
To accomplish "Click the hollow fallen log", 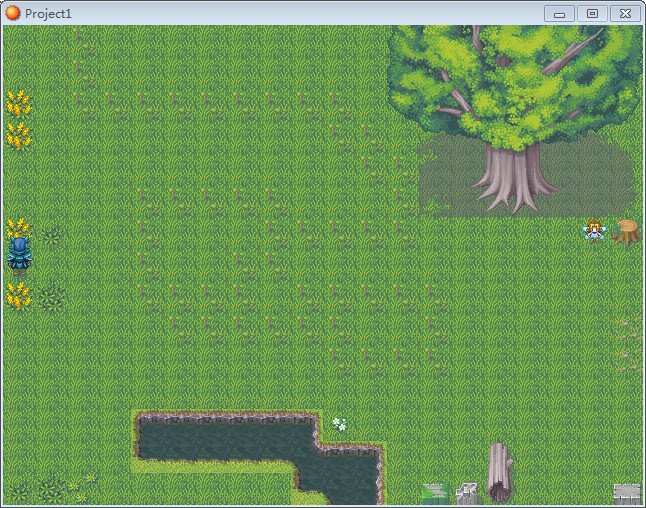I will (x=499, y=472).
